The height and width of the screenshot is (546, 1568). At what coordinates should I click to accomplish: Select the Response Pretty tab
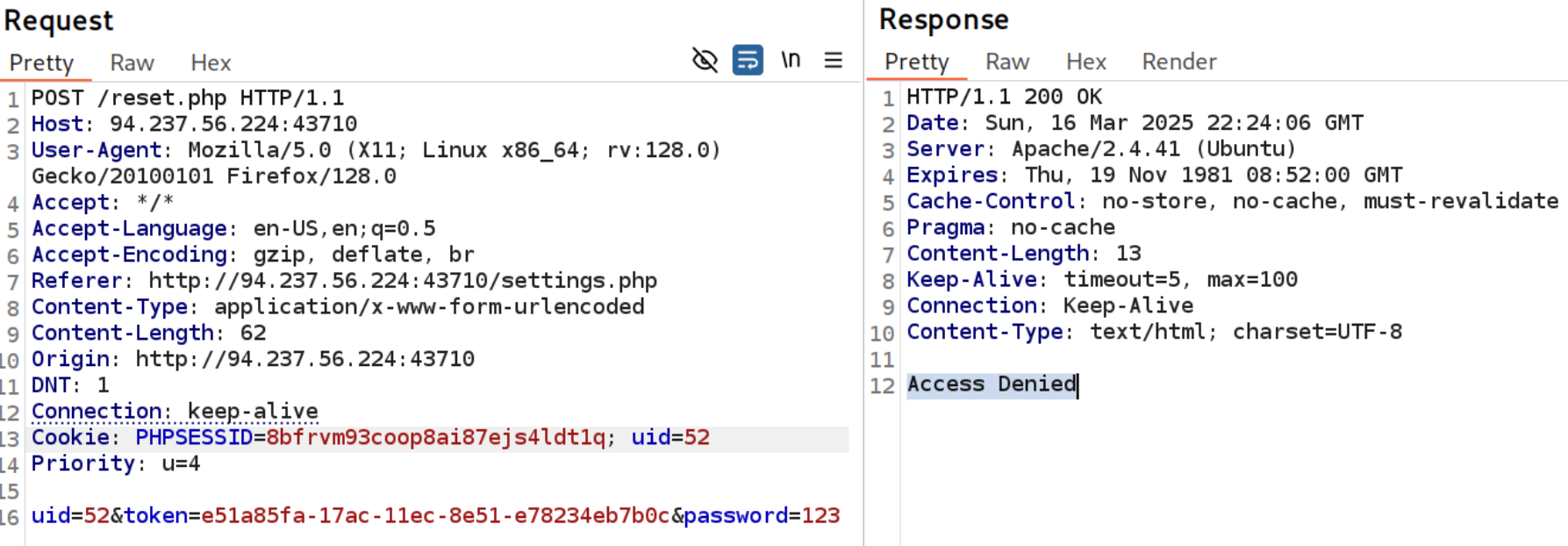click(917, 62)
